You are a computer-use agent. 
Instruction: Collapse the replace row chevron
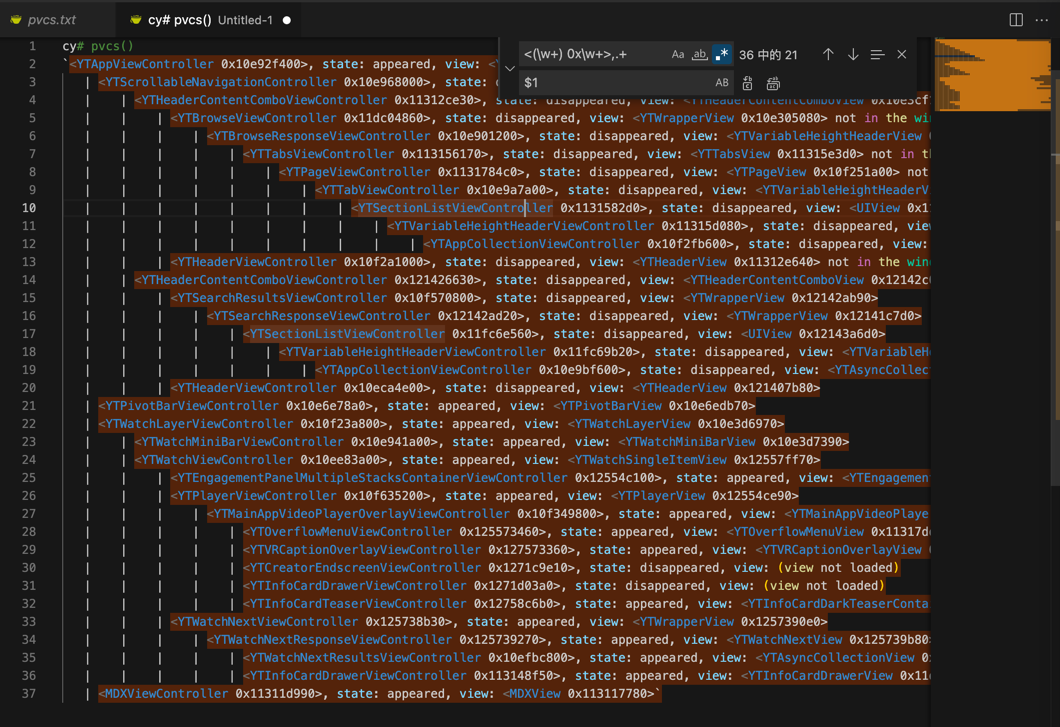pos(510,68)
